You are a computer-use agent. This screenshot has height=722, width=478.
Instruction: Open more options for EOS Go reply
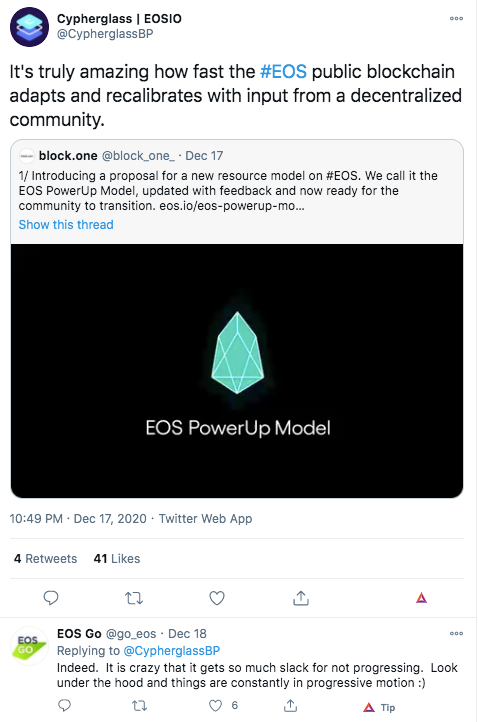[456, 634]
